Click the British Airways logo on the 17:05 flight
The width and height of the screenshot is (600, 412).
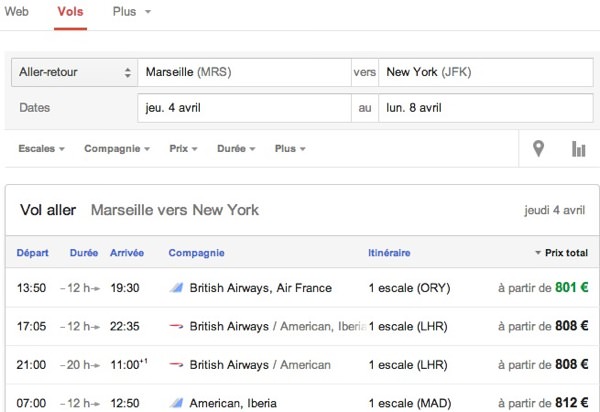[176, 326]
